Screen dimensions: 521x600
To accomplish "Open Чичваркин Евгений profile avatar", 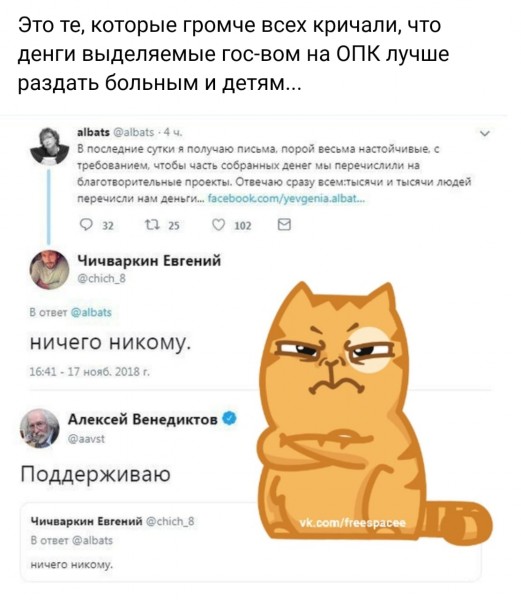I will (x=49, y=270).
